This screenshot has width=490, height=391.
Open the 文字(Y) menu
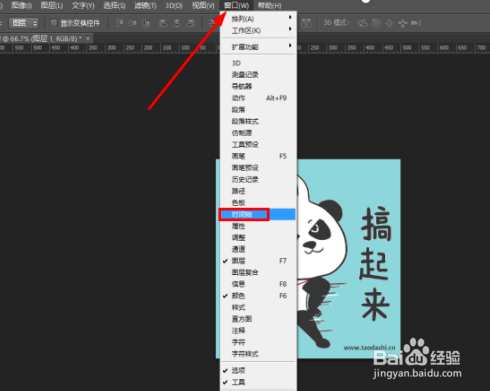83,5
